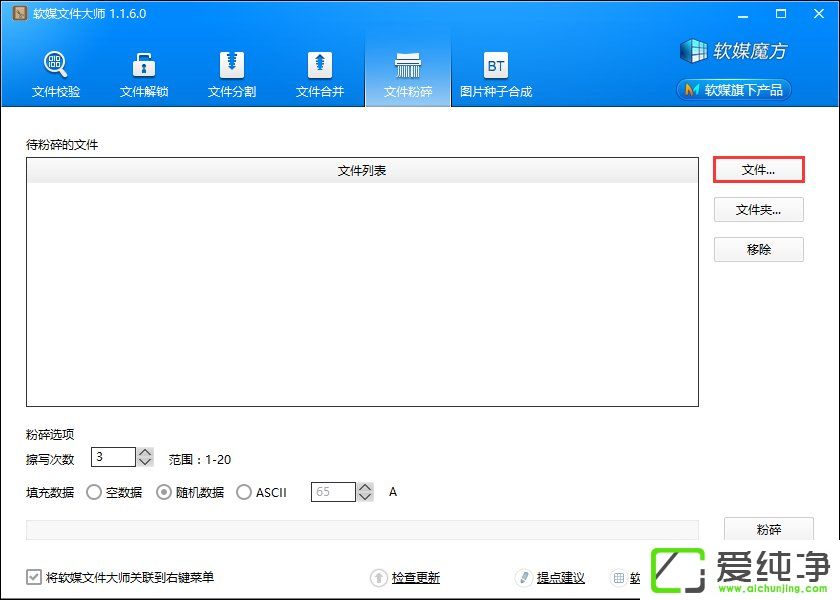This screenshot has height=600, width=840.
Task: Select the 文件解锁 file unlock icon
Action: click(144, 74)
